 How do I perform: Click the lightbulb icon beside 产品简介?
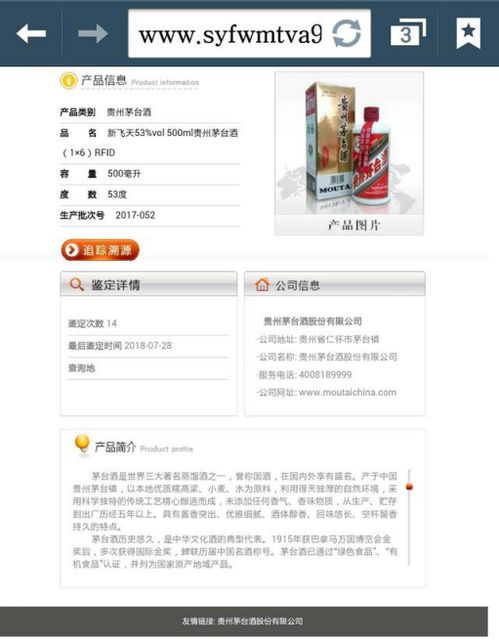[82, 445]
